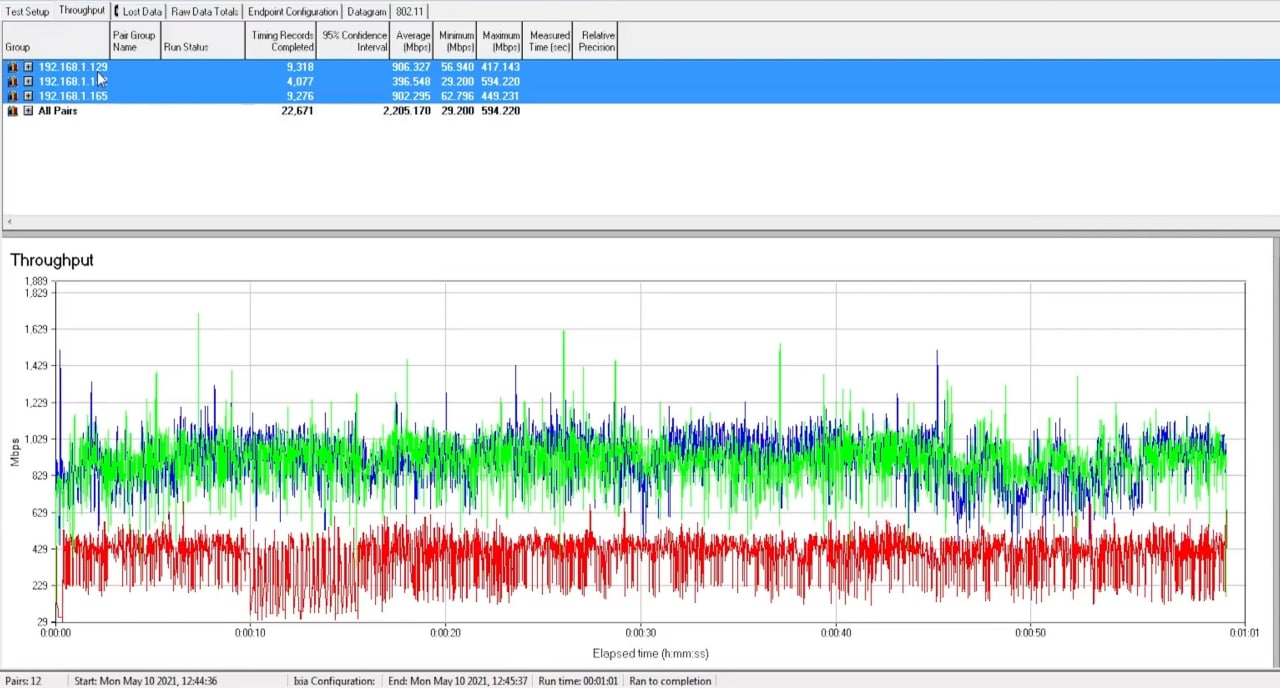Open the Raw Data Totals tab
This screenshot has height=688, width=1280.
[x=204, y=12]
